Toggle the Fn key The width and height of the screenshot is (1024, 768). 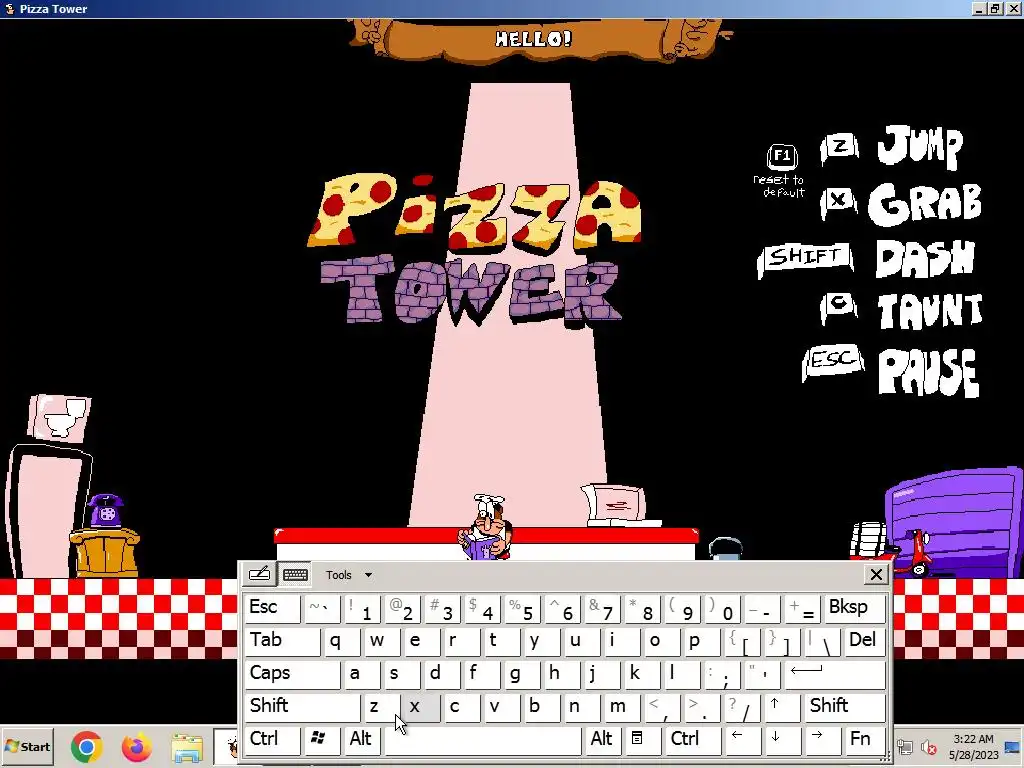coord(865,740)
